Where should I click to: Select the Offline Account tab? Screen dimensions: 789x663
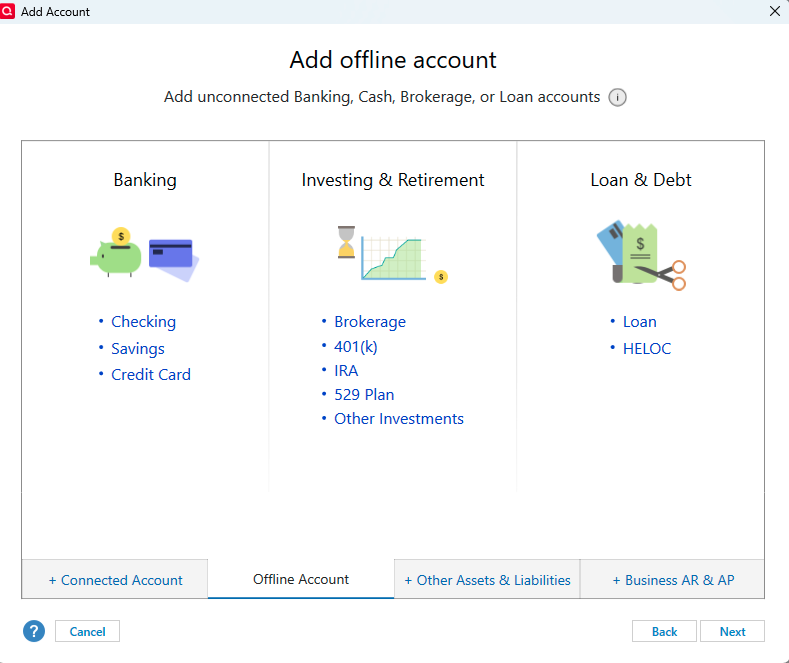tap(301, 579)
